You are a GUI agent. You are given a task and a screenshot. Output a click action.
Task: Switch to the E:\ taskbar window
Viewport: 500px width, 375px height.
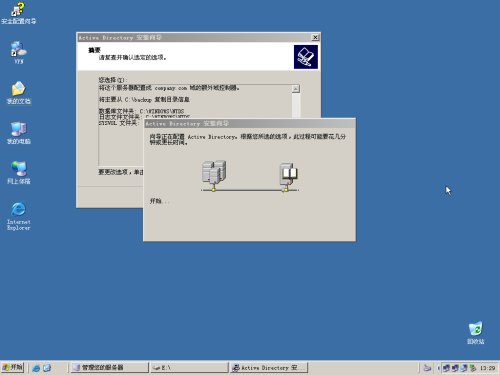[189, 367]
